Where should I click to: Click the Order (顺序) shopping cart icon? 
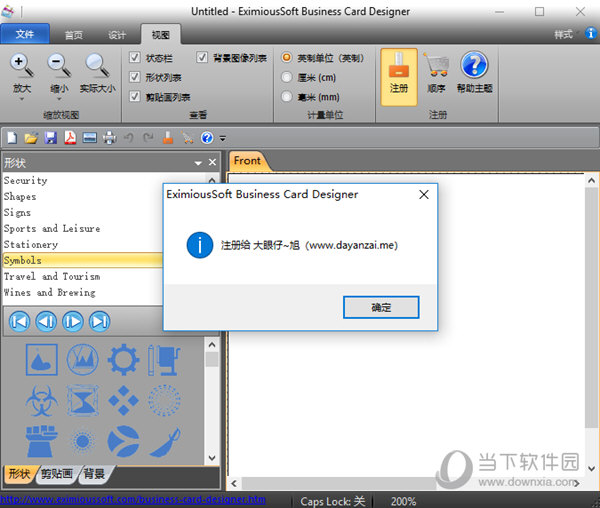[436, 65]
